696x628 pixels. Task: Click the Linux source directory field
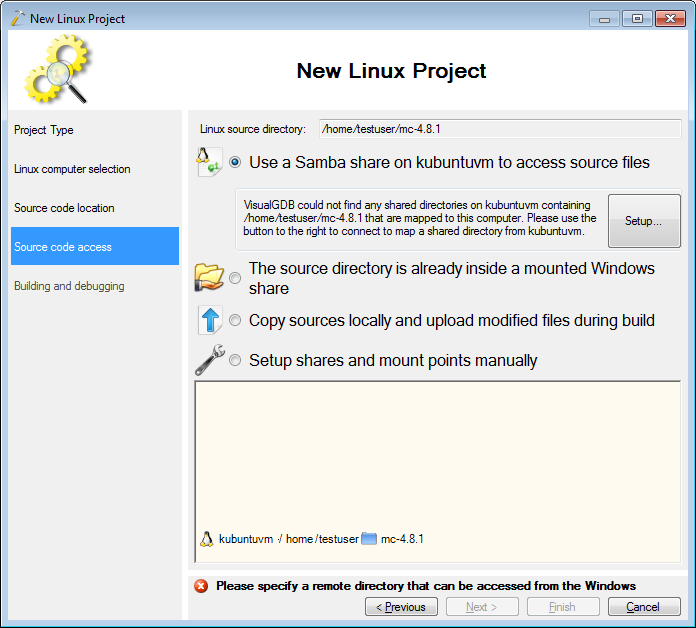pos(500,129)
